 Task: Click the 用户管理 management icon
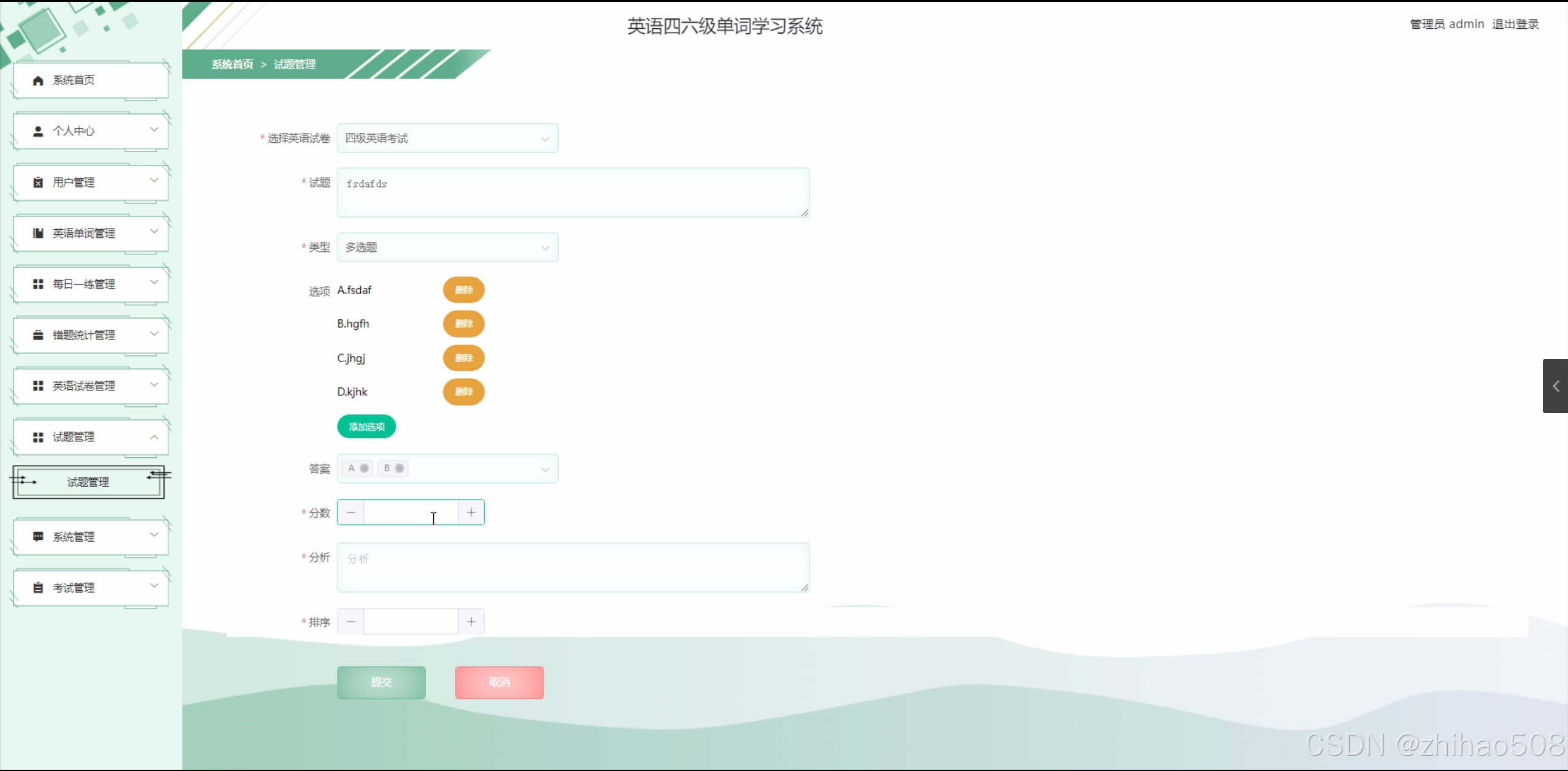[x=37, y=182]
